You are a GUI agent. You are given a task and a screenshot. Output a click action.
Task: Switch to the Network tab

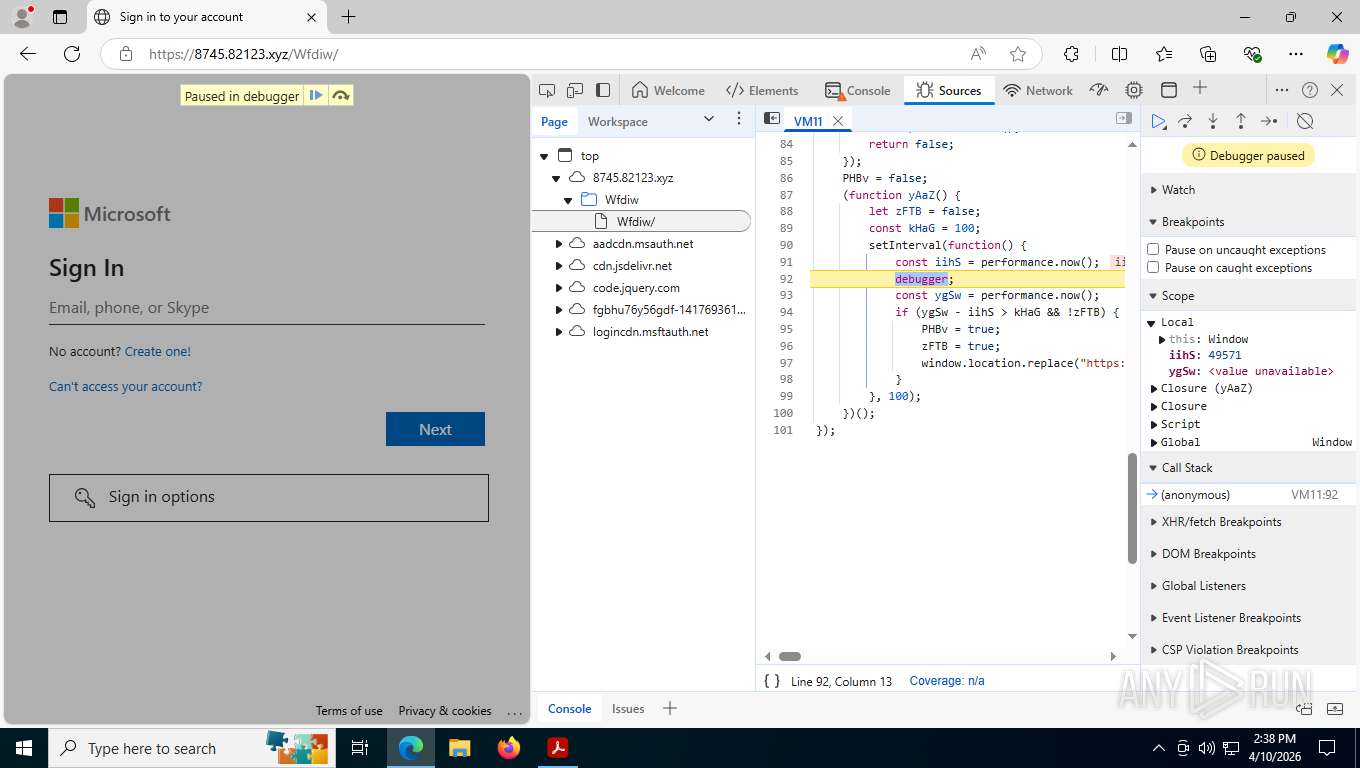(1038, 90)
